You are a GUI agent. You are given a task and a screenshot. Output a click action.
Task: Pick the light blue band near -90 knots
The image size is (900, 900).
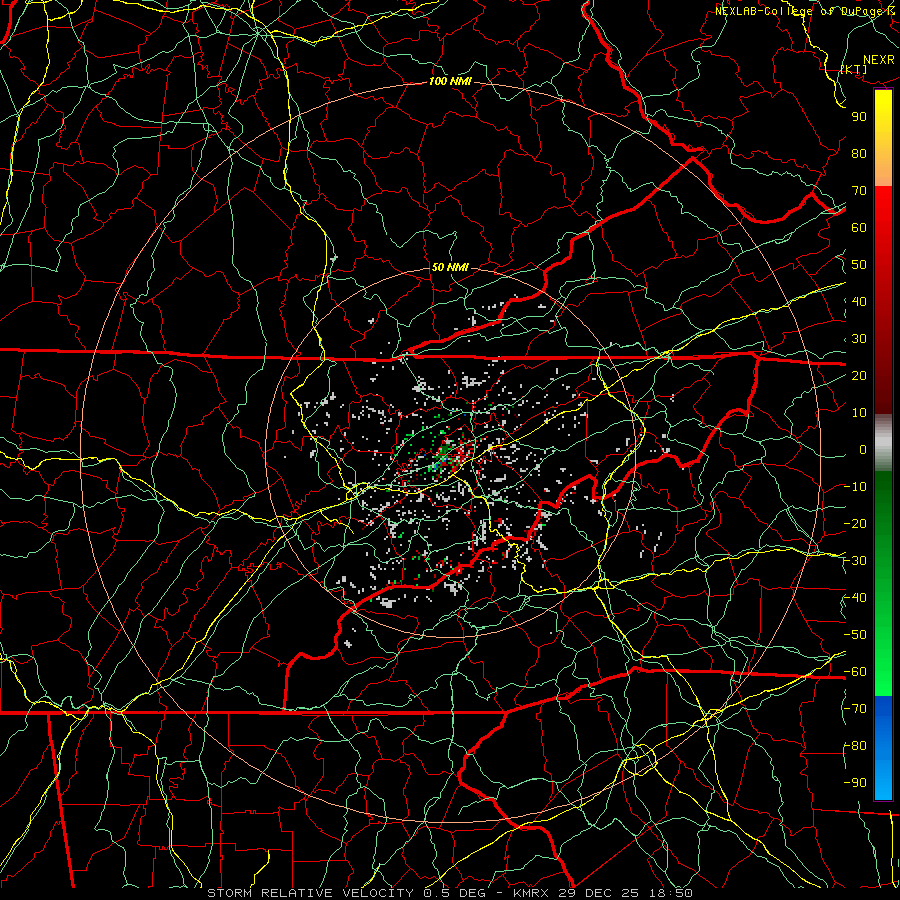[883, 778]
